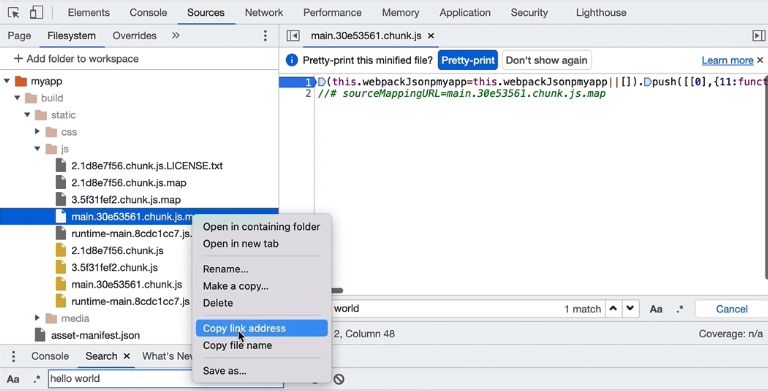Select runtime-main.8cdc1cc7.js file
This screenshot has width=768, height=391.
click(x=130, y=301)
